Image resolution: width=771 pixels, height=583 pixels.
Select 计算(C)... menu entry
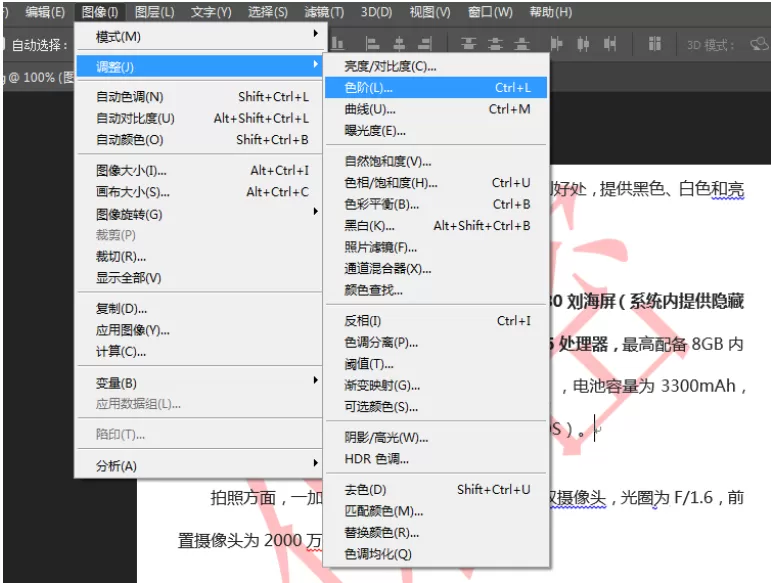tap(199, 352)
